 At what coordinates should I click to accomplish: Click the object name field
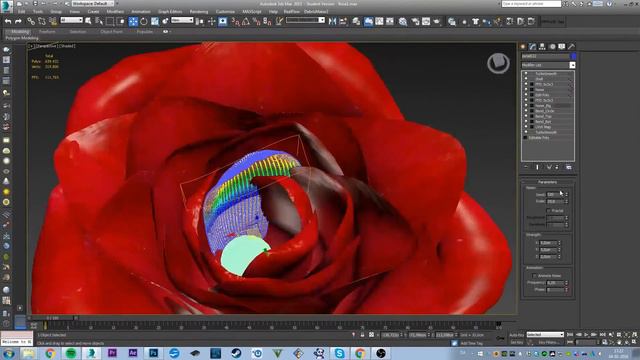click(x=545, y=56)
